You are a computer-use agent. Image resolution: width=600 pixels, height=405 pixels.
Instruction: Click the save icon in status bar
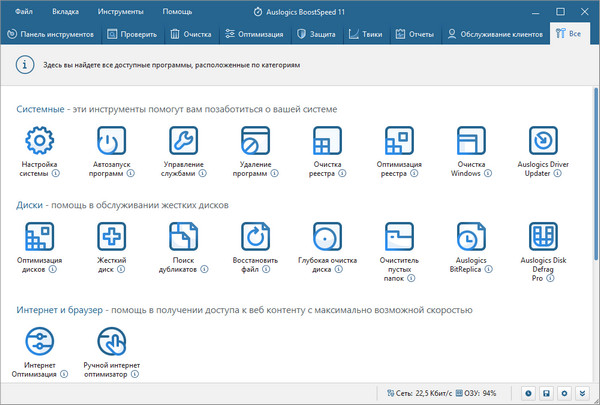[x=547, y=393]
